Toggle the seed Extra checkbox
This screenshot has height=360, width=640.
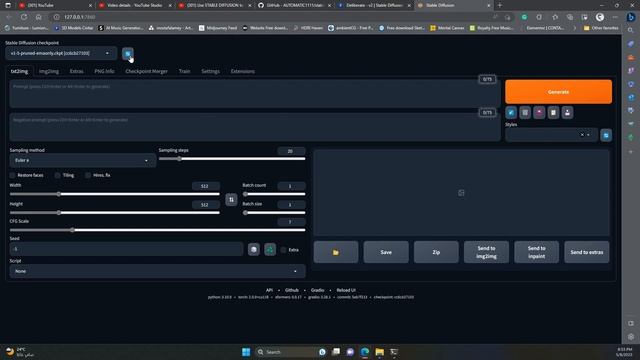coord(283,250)
